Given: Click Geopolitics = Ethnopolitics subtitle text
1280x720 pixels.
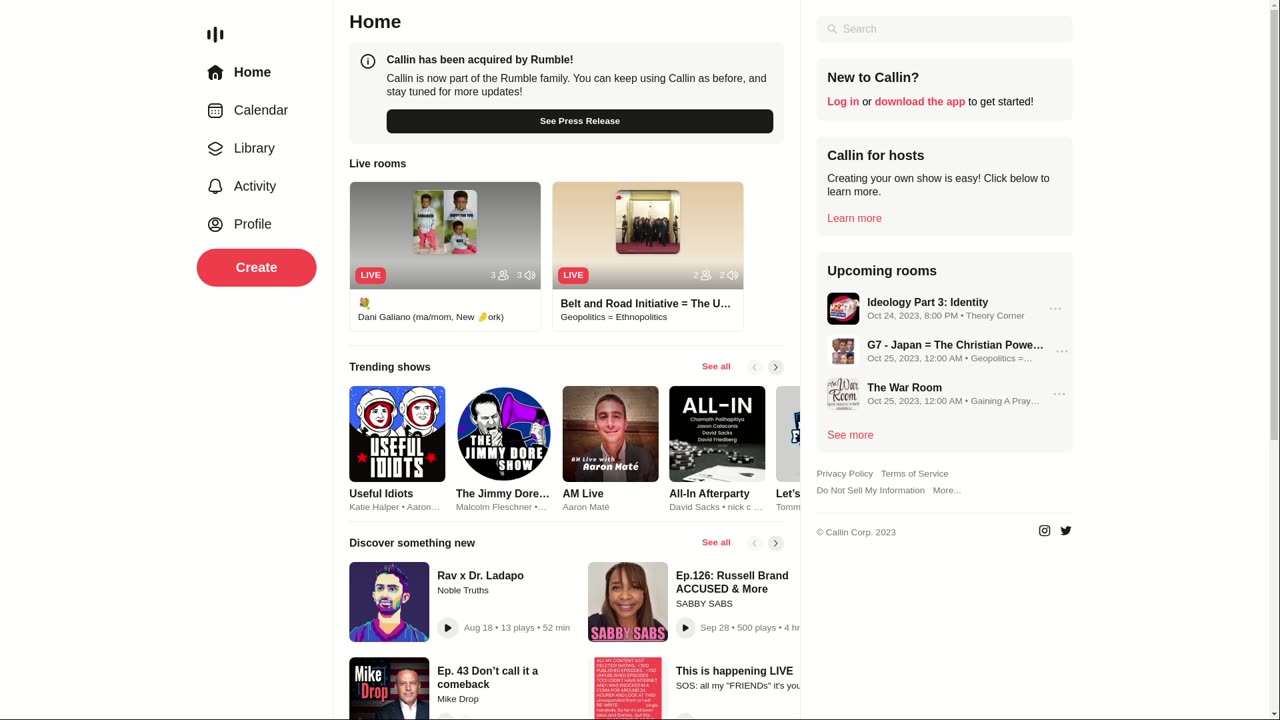Looking at the screenshot, I should (614, 318).
